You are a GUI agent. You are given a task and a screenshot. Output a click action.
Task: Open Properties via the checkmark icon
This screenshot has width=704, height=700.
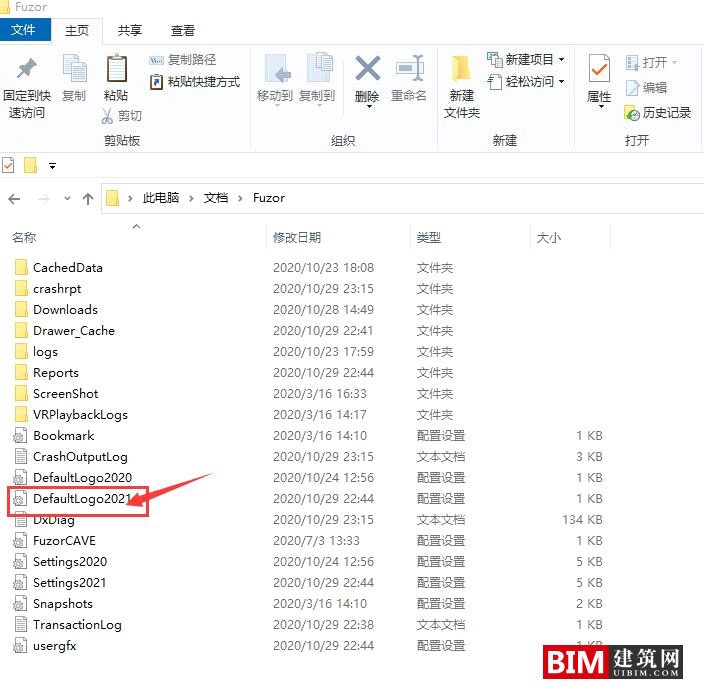(x=599, y=69)
